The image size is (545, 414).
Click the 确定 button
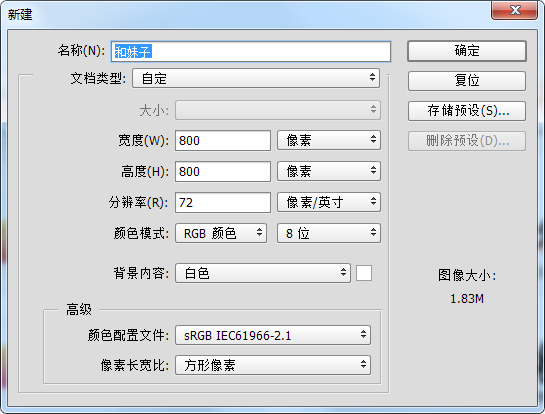[x=467, y=51]
